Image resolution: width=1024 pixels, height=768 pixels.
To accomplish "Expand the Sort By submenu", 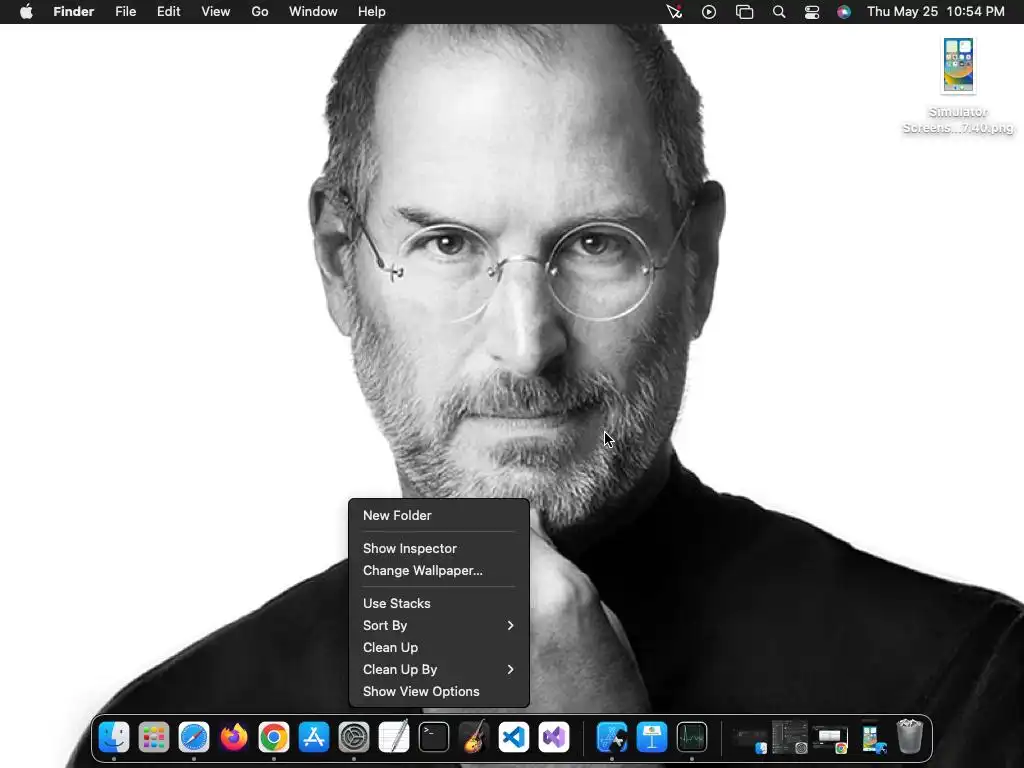I will [x=439, y=626].
